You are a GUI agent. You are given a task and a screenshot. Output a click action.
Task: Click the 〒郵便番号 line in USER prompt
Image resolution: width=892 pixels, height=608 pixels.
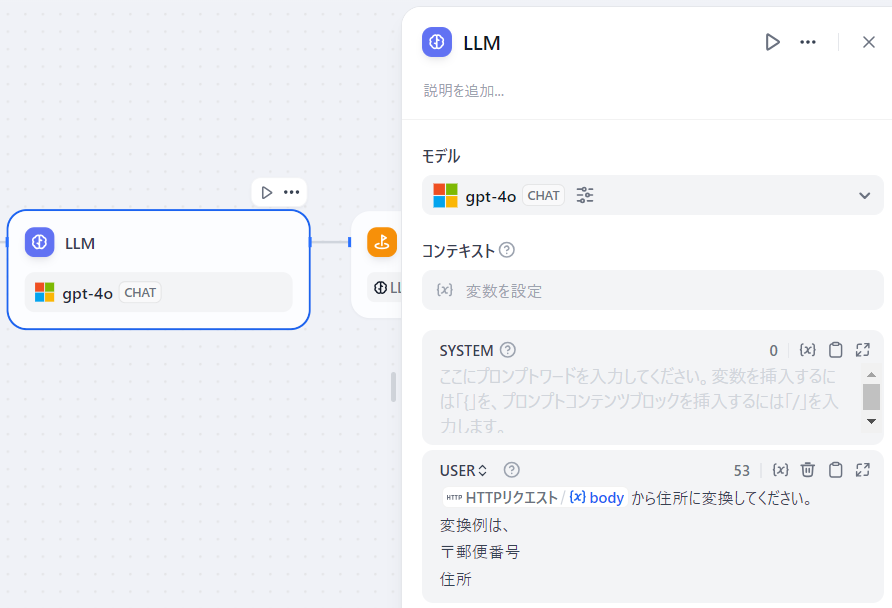(480, 552)
